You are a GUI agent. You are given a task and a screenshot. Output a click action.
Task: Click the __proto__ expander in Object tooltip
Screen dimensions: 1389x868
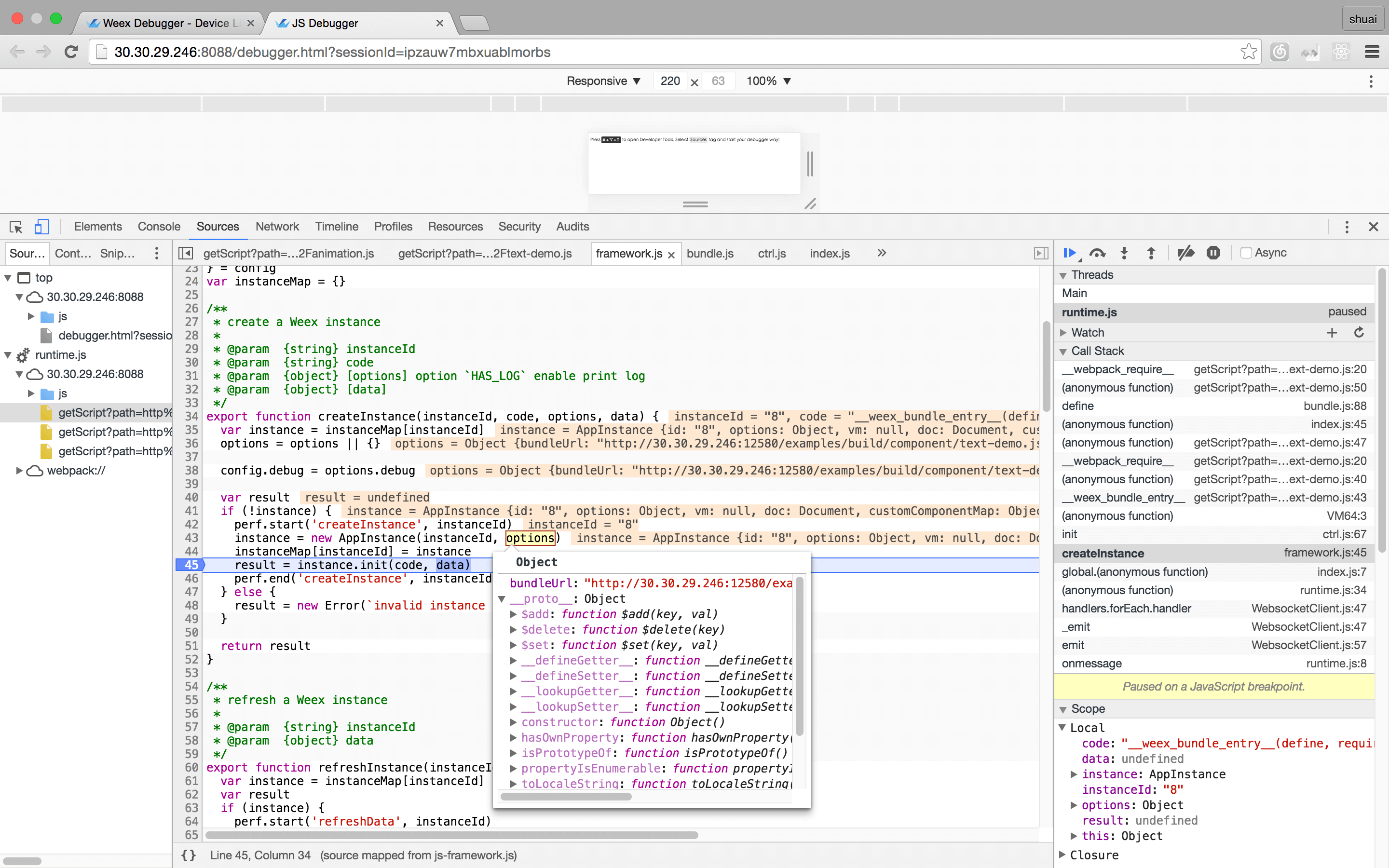click(x=502, y=598)
